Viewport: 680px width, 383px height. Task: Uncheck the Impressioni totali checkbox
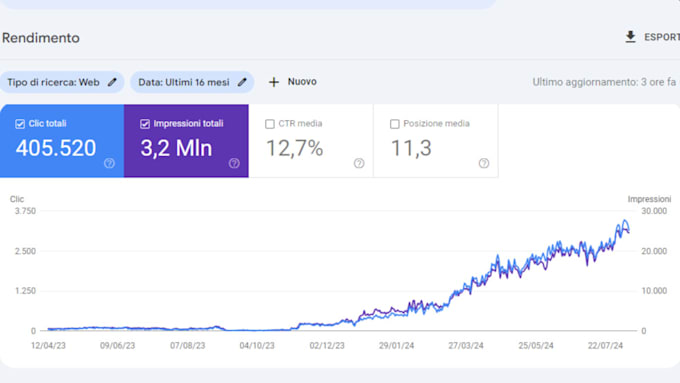(x=145, y=124)
